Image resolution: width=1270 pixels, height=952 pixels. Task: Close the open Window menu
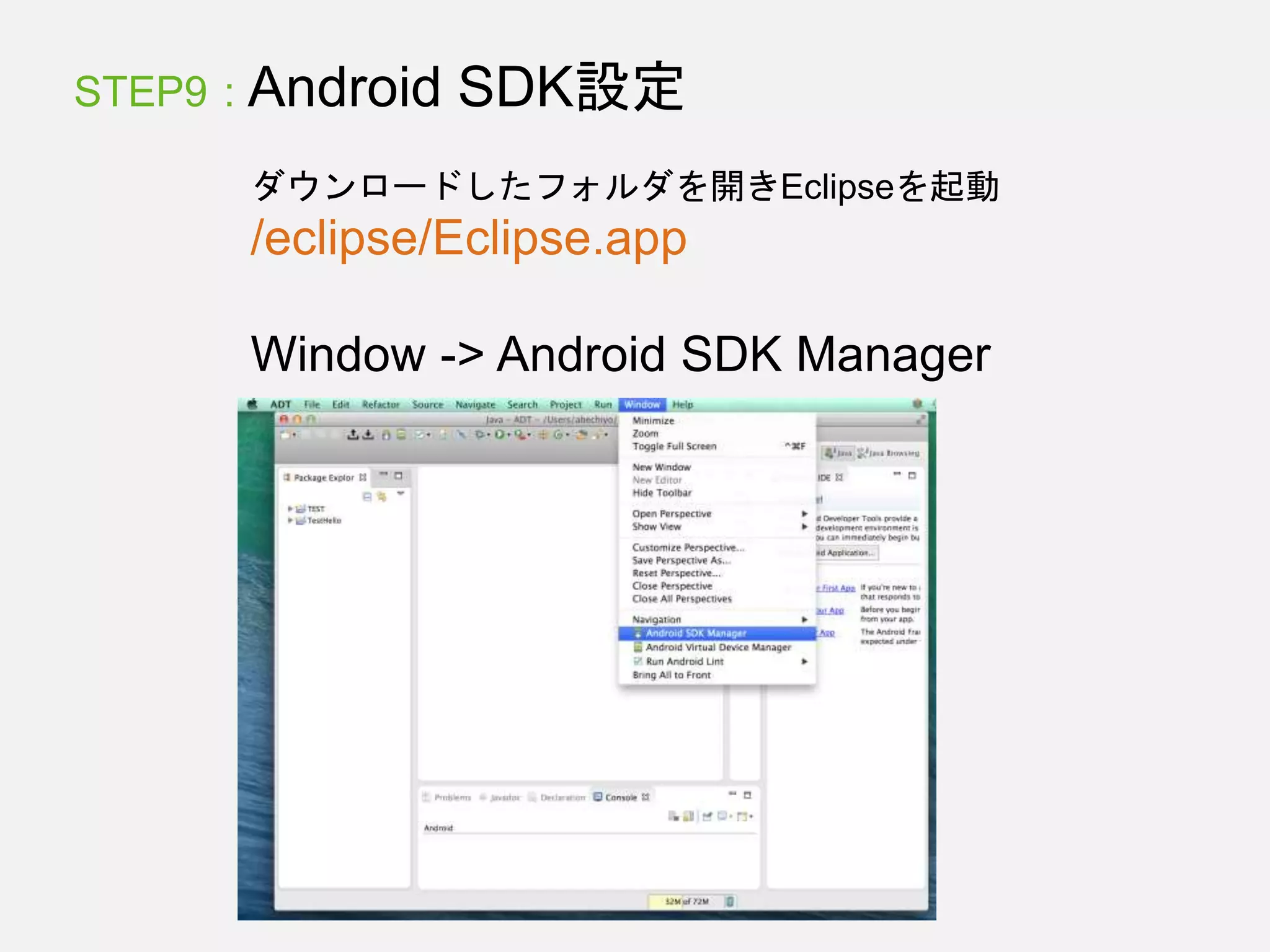coord(642,405)
